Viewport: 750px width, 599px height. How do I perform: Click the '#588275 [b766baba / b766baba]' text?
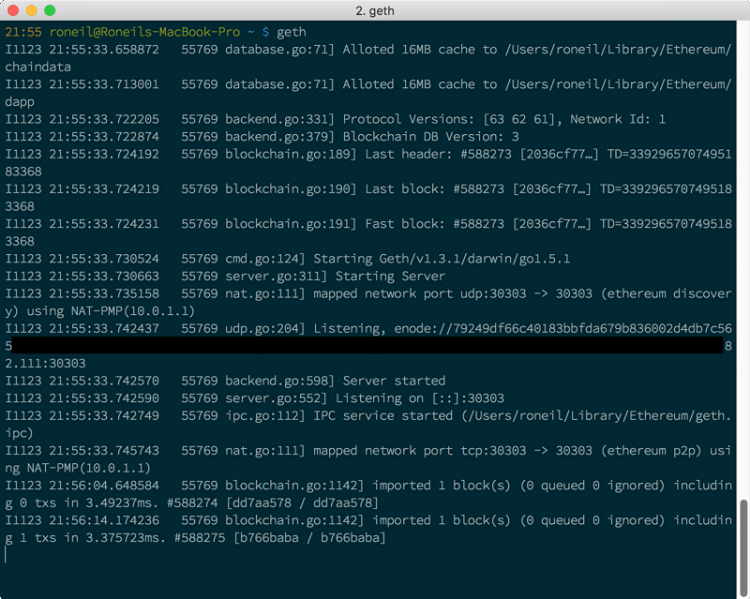280,538
